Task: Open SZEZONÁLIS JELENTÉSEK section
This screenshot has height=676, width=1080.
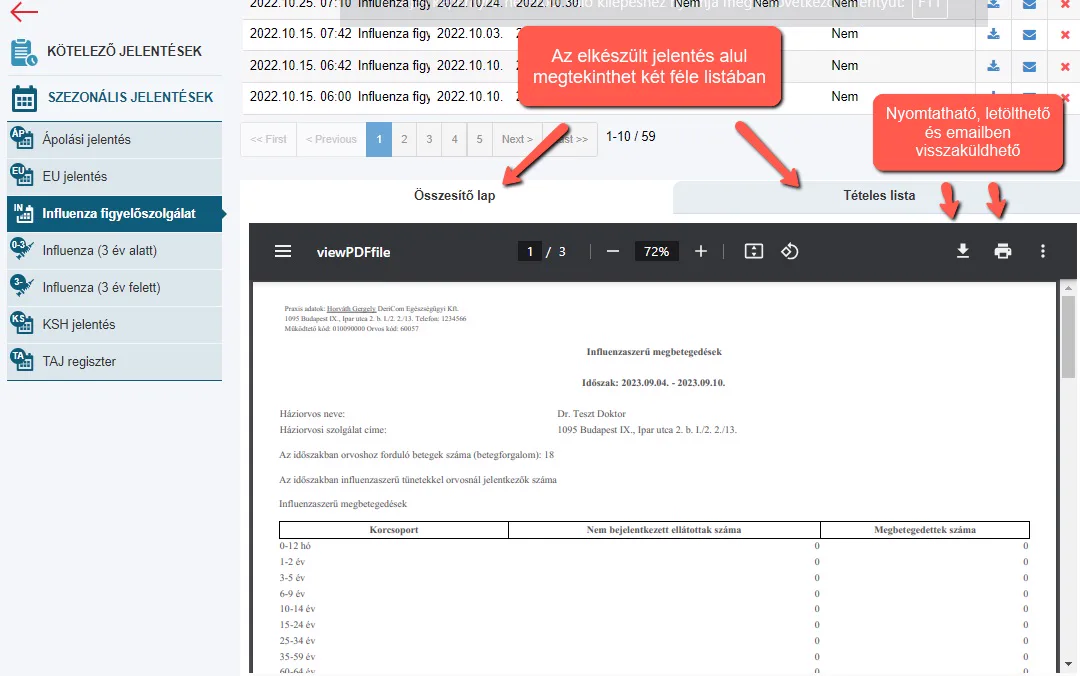Action: (x=130, y=97)
